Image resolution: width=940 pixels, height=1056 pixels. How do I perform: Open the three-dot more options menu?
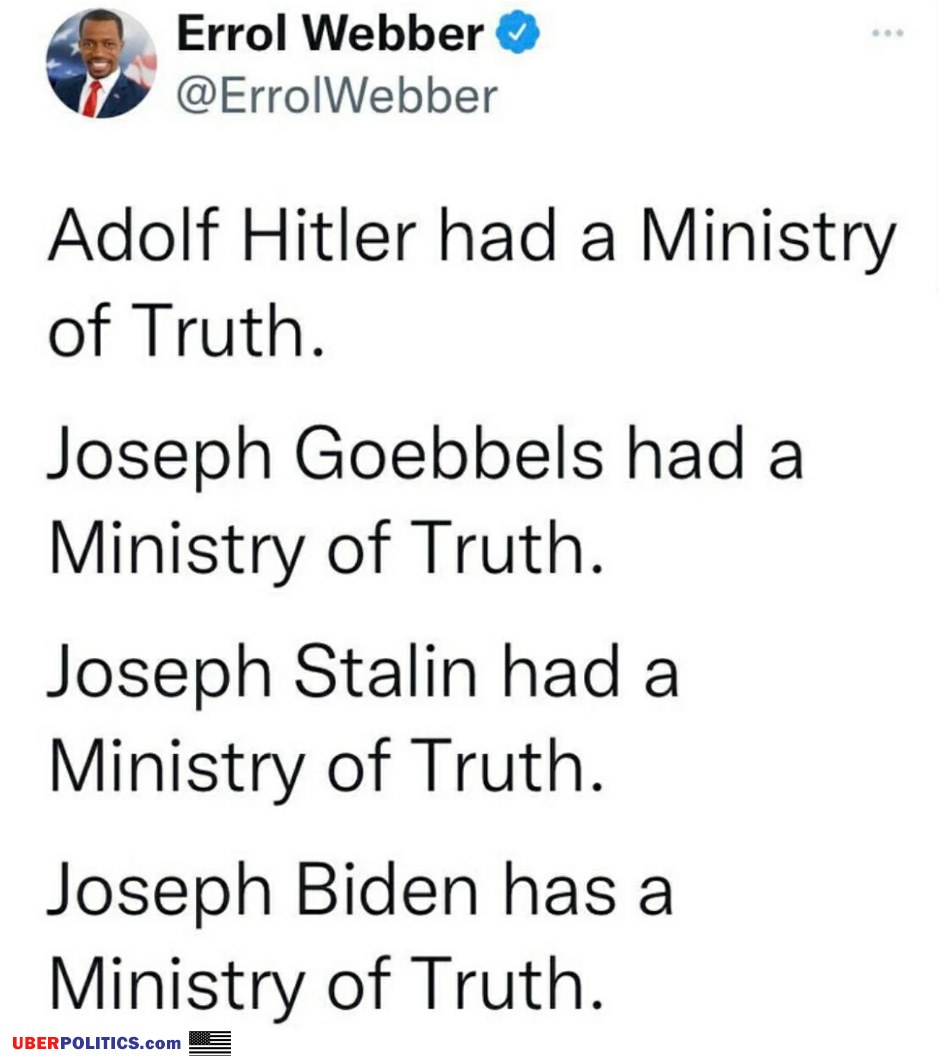click(x=887, y=34)
